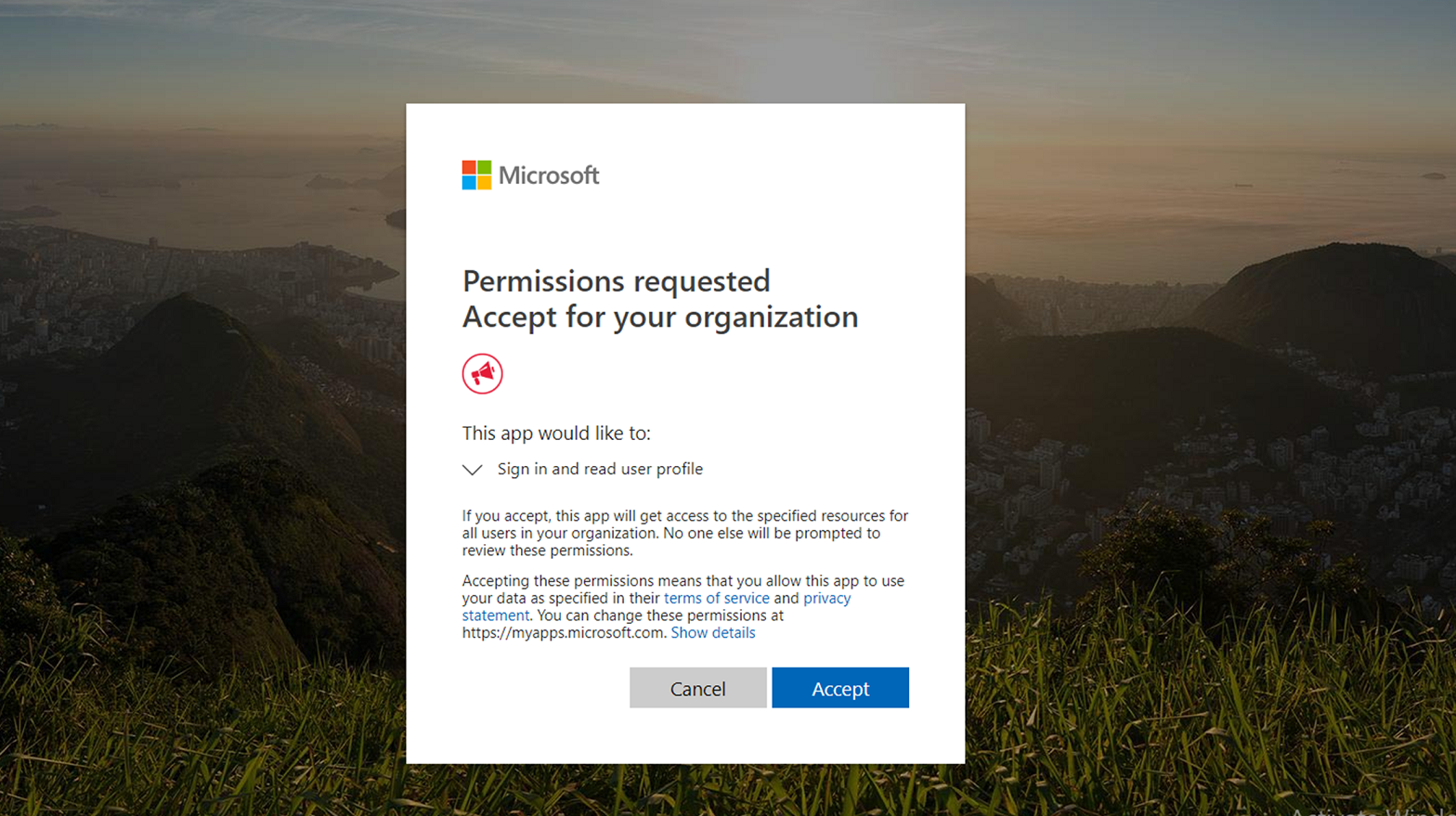Select 'Sign in and read user profile' permission

[600, 469]
